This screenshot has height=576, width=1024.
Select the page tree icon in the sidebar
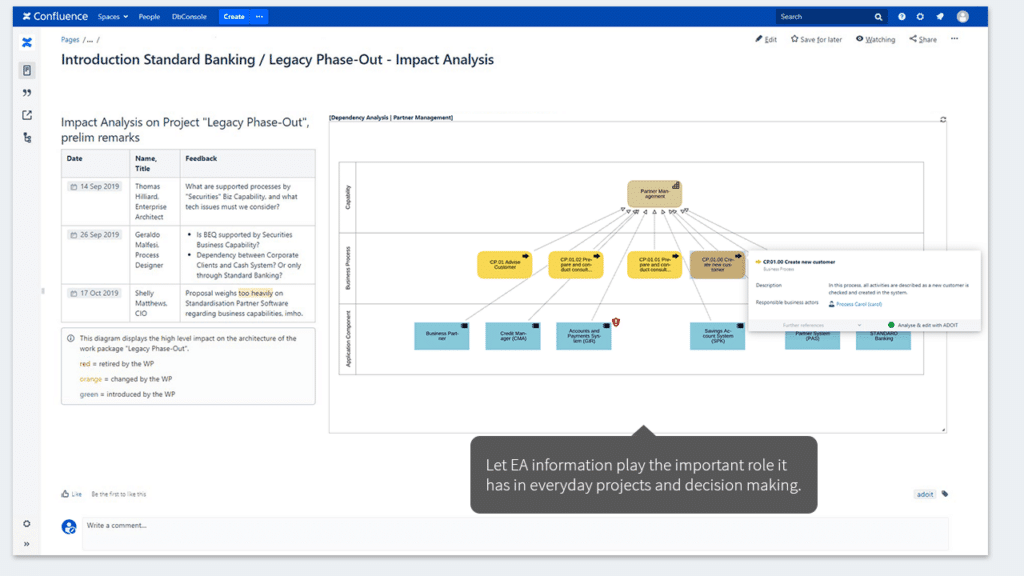[27, 137]
